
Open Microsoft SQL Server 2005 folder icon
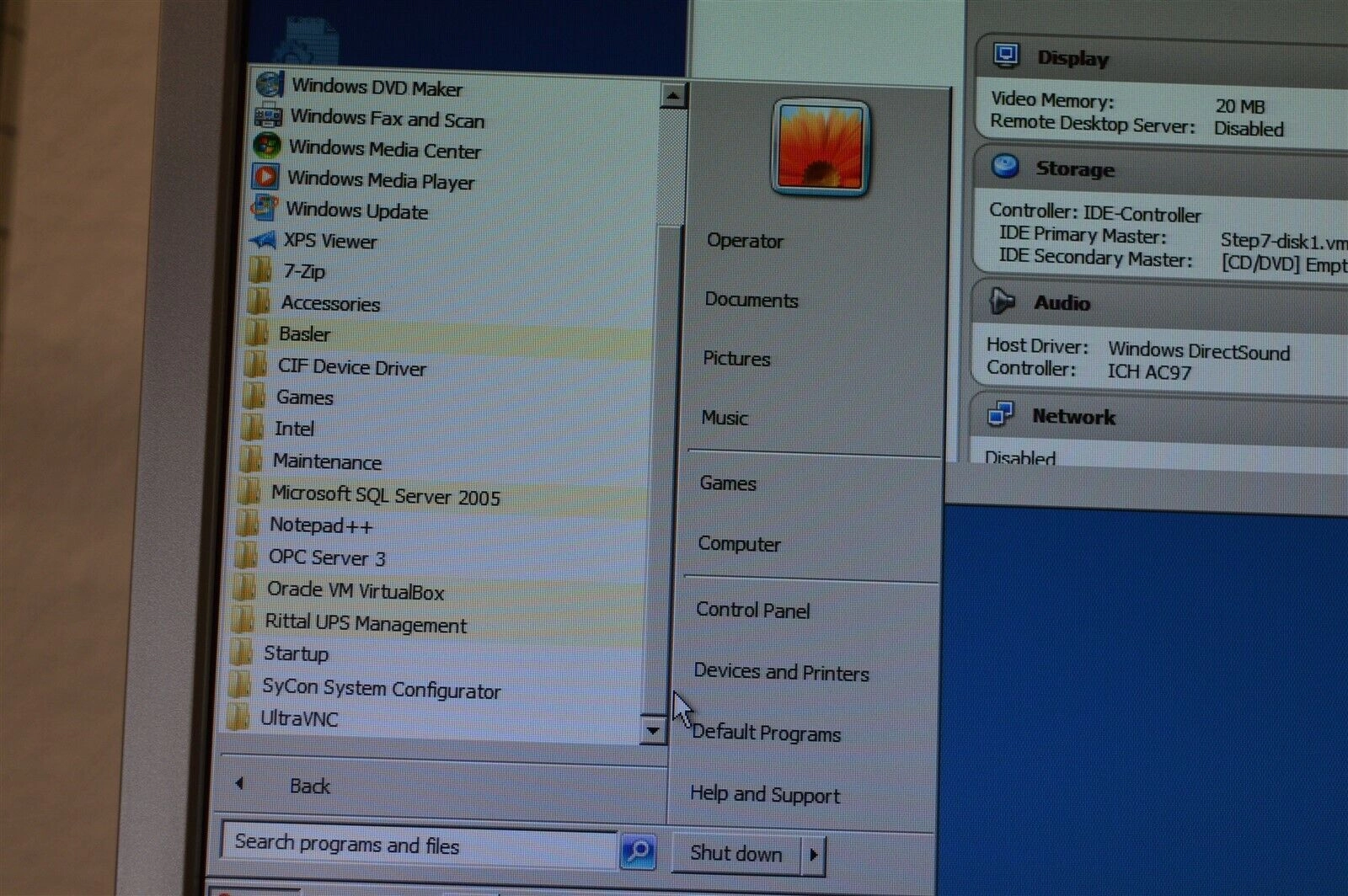249,492
